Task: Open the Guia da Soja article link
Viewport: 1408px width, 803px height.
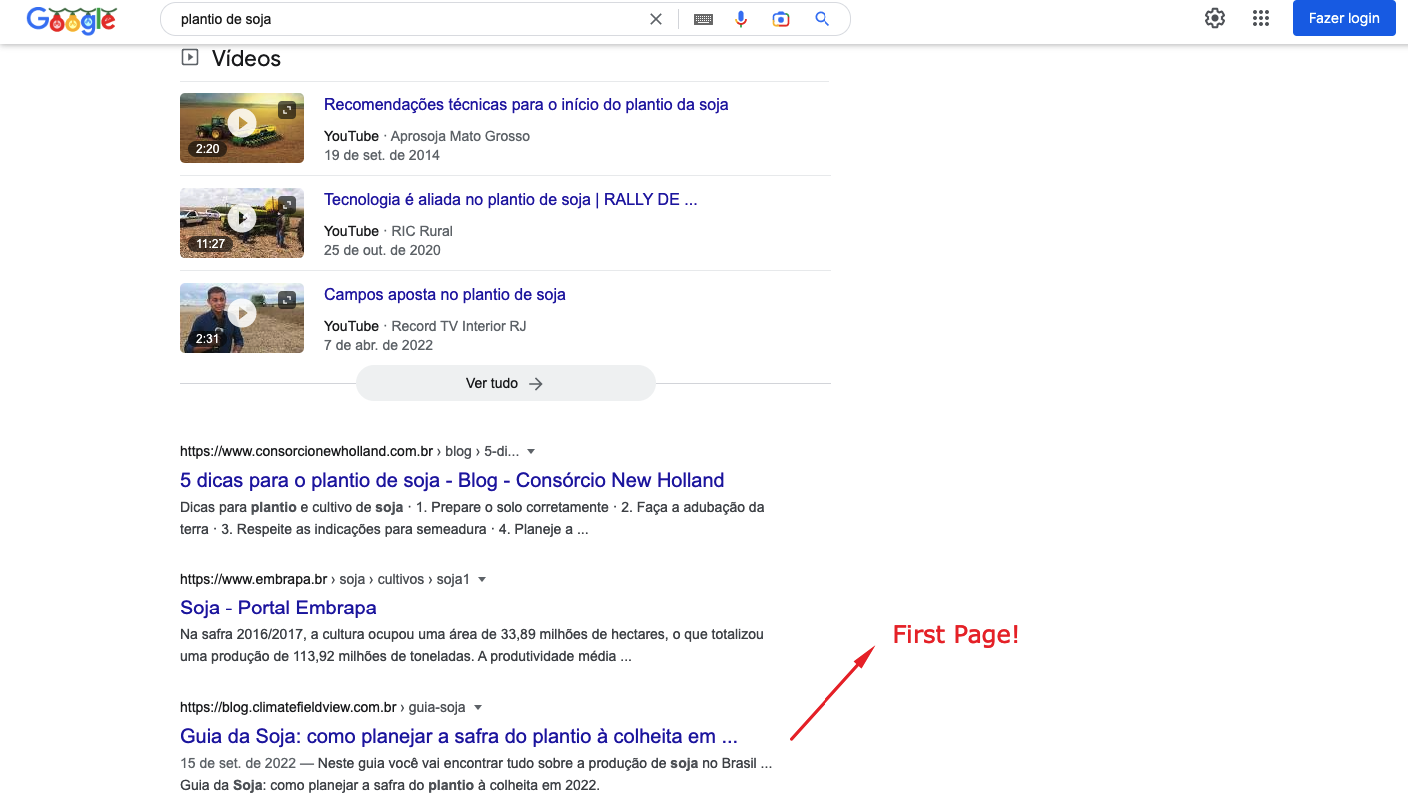Action: 458,735
